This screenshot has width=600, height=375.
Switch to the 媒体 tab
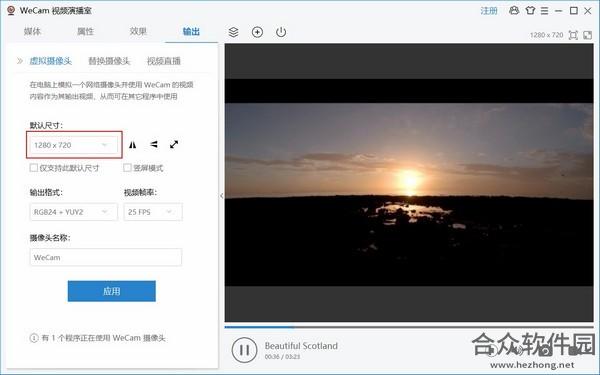point(32,31)
